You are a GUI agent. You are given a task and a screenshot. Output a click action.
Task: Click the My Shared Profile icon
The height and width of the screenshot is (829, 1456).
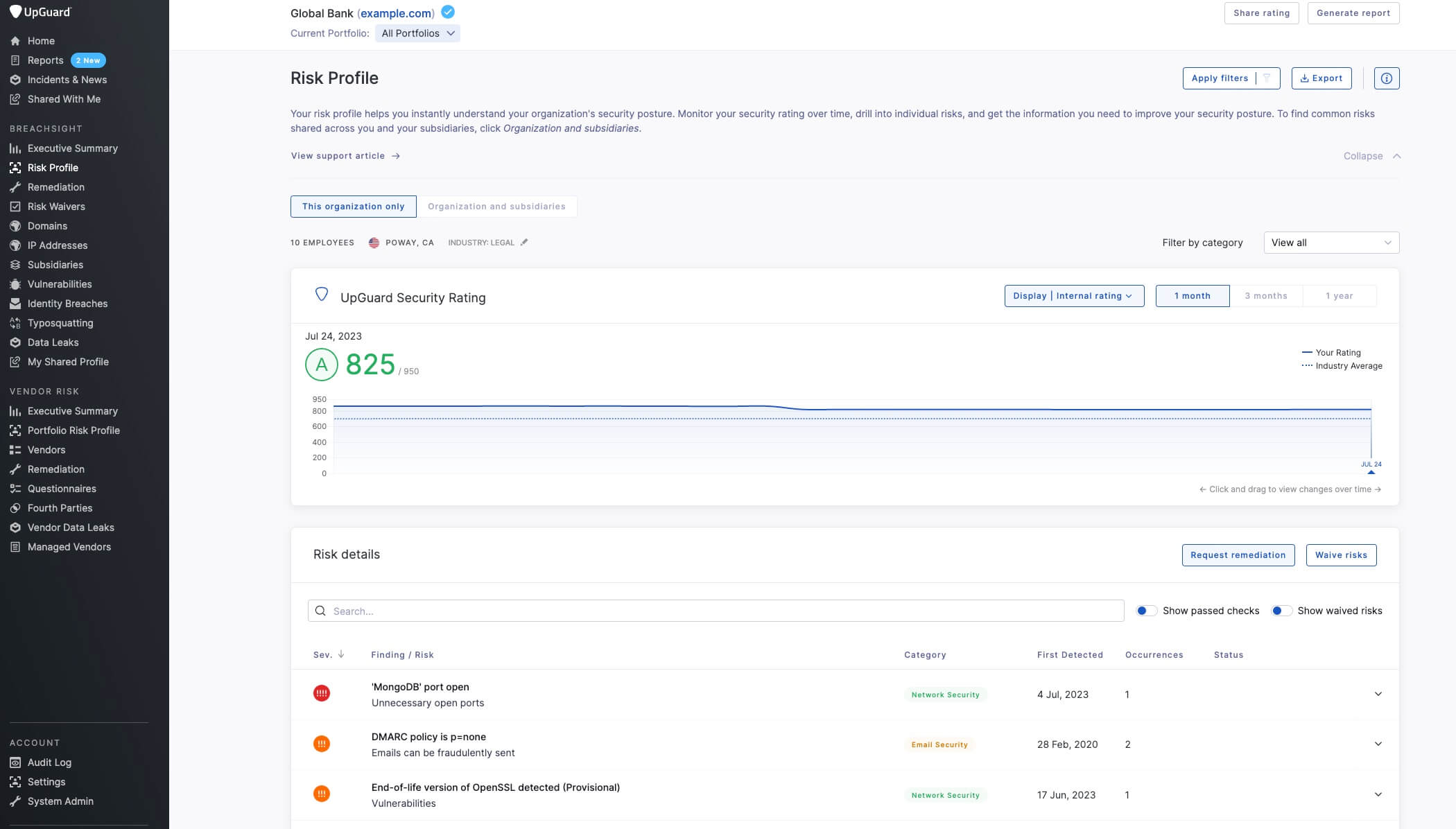[x=15, y=362]
